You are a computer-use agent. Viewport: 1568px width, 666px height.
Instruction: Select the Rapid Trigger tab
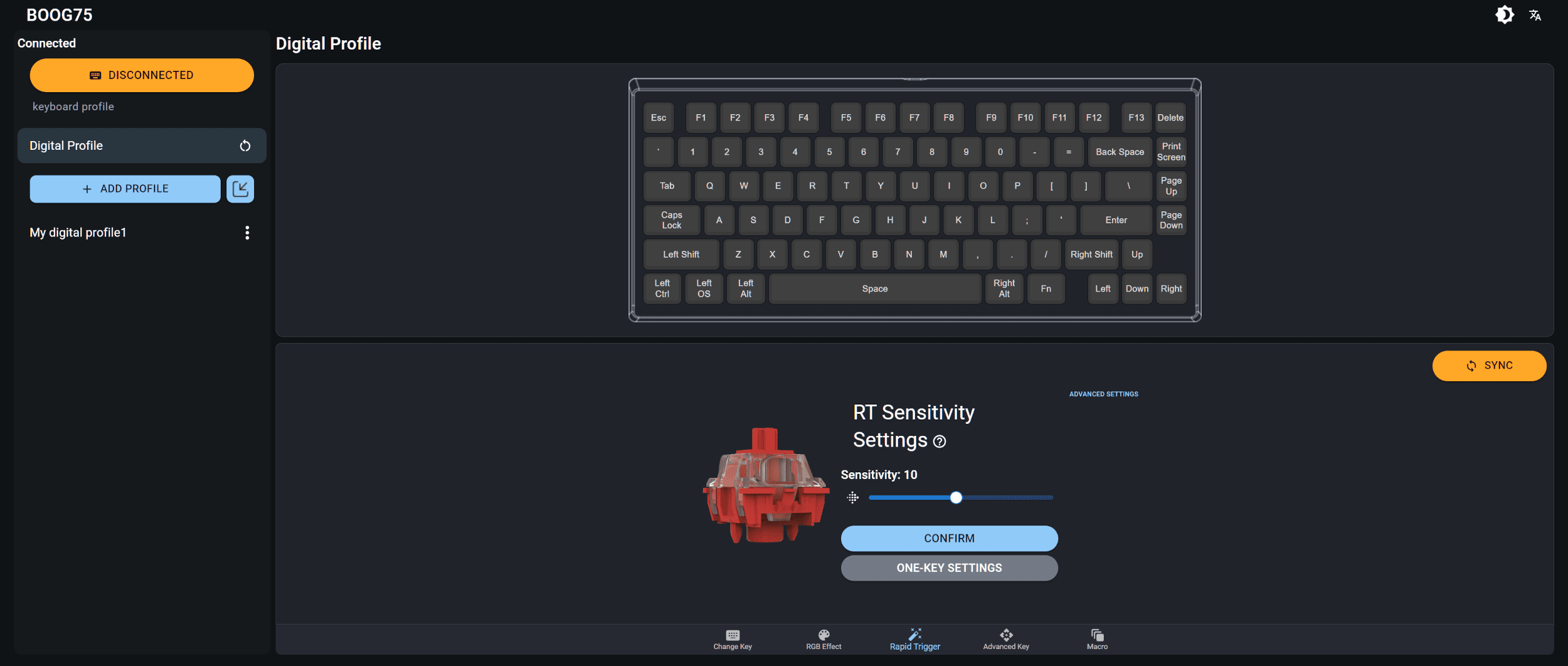click(915, 640)
